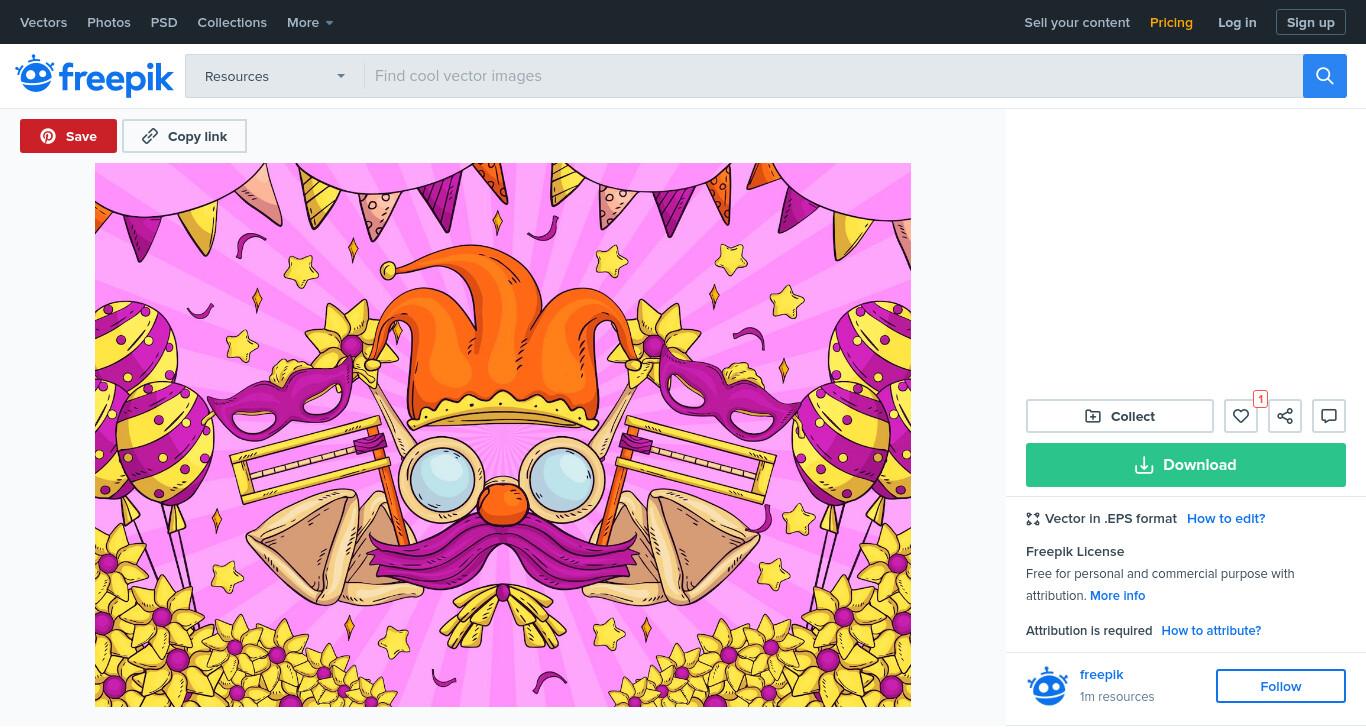This screenshot has width=1366, height=728.
Task: Click the Purim carnival illustration preview
Action: pos(503,435)
